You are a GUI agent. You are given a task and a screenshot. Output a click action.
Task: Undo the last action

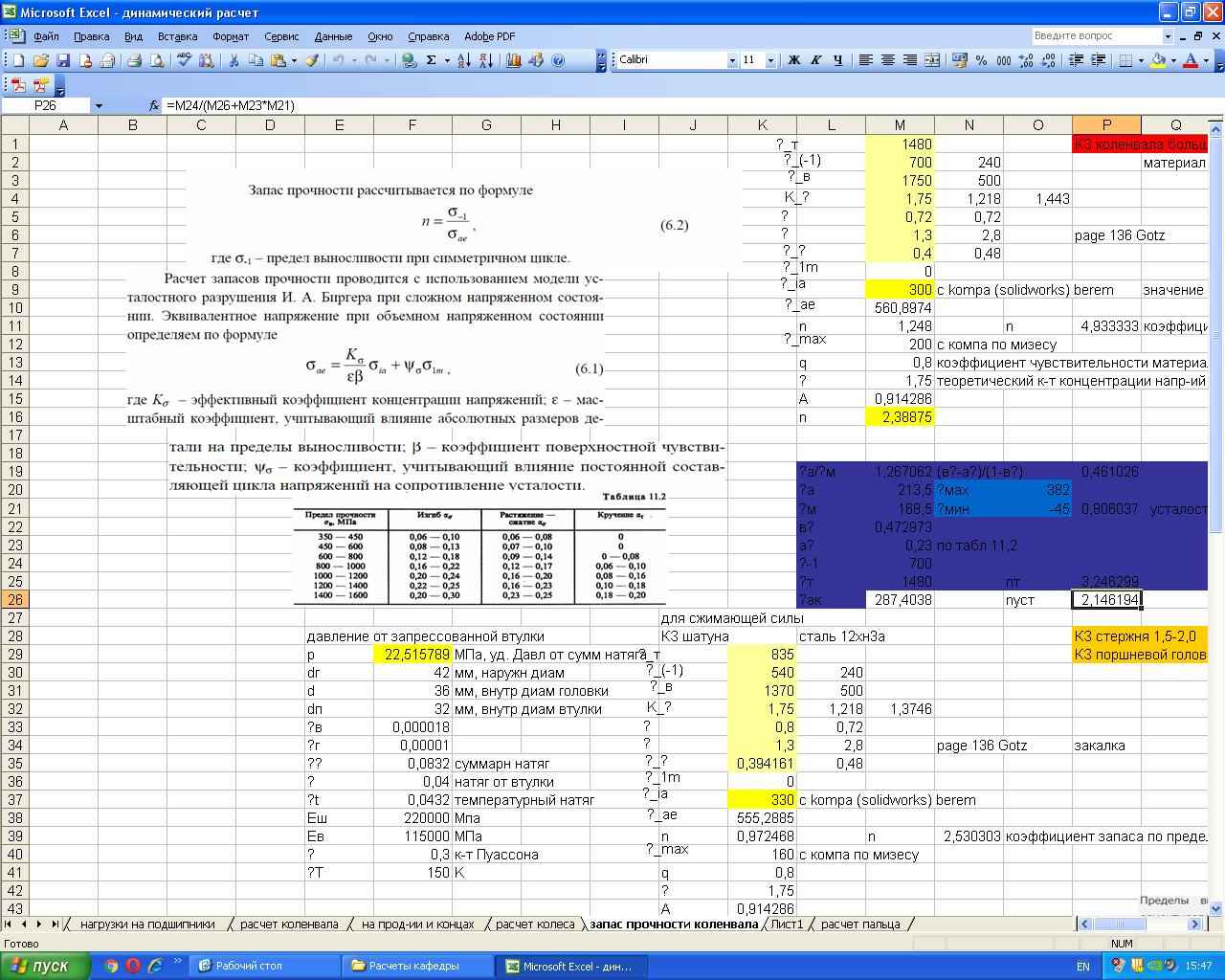(x=339, y=59)
